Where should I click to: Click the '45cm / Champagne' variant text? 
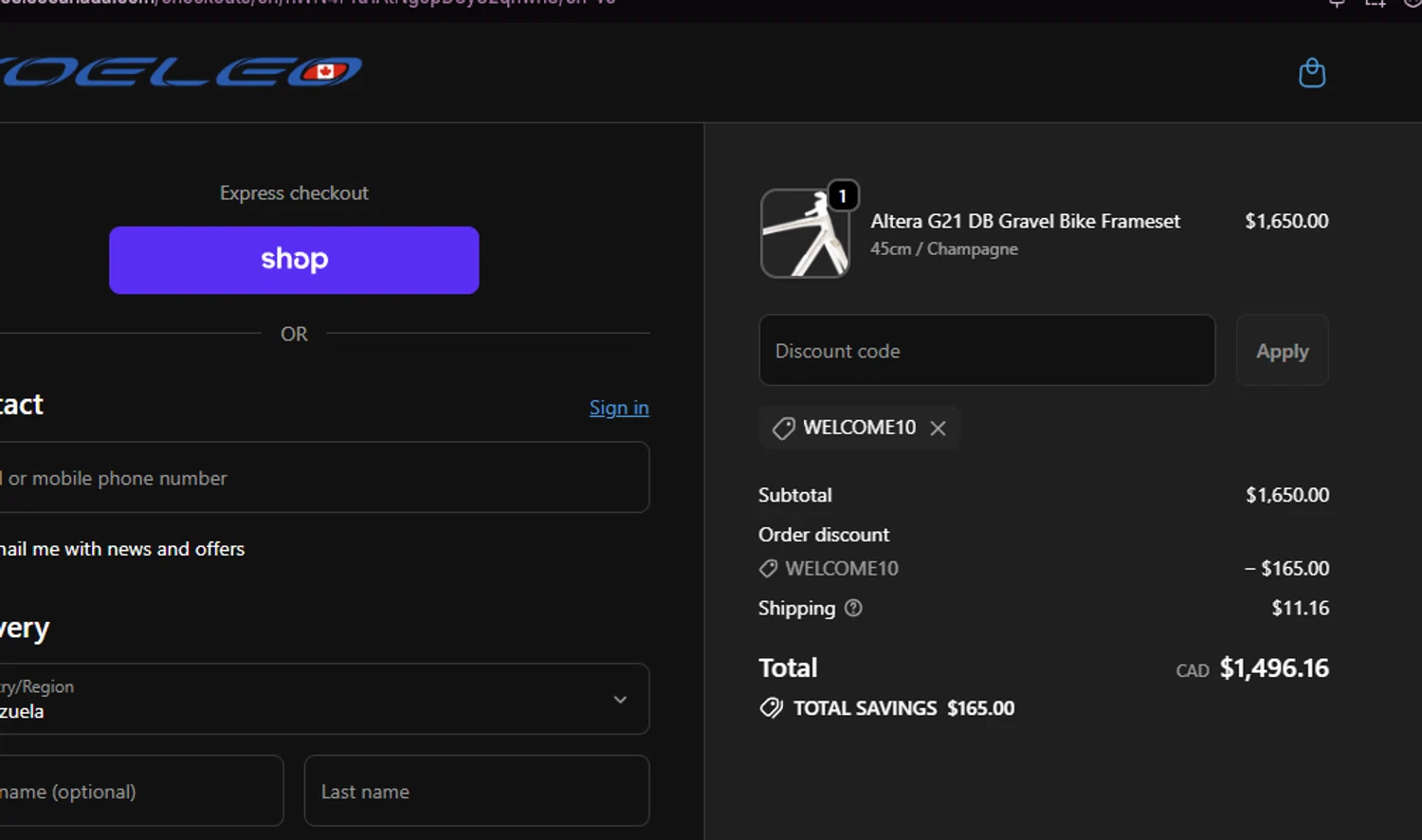(944, 248)
